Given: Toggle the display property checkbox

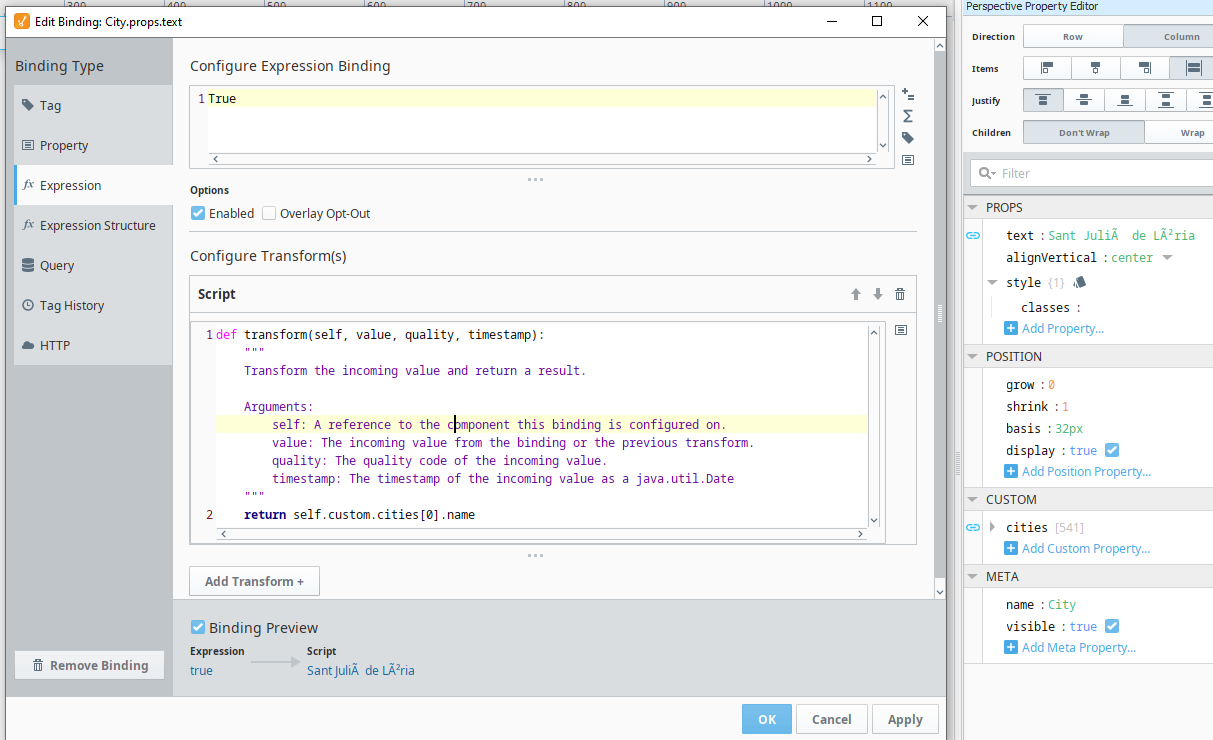Looking at the screenshot, I should click(x=1112, y=450).
